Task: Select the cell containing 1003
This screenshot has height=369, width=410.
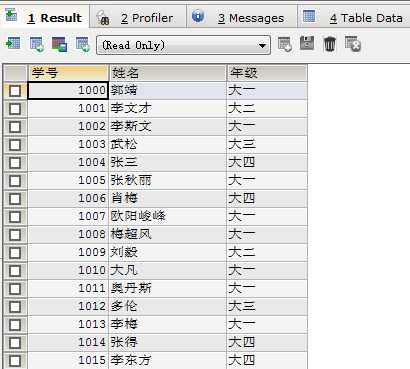Action: (68, 145)
